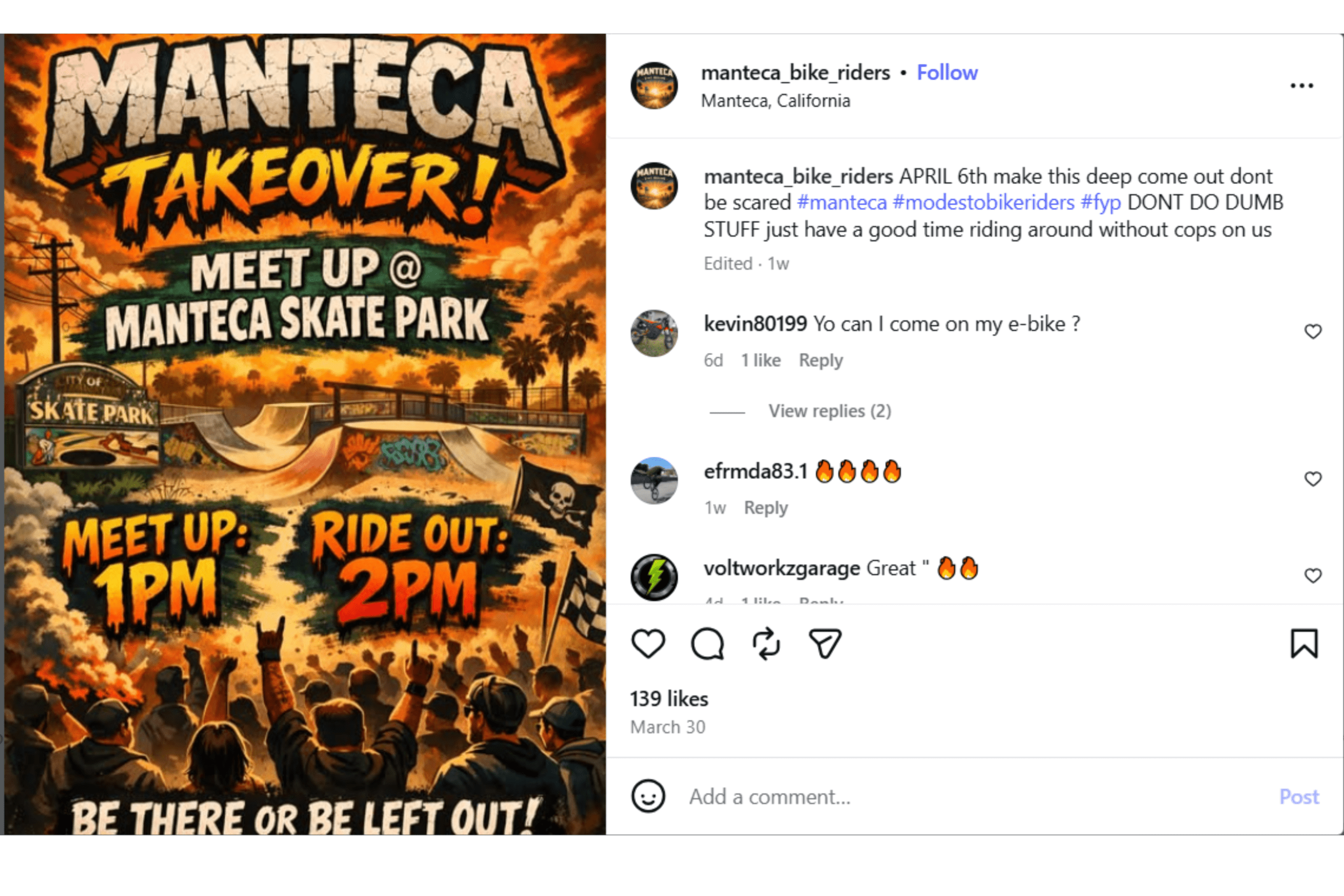Click the Add a comment field
This screenshot has width=1344, height=896.
[971, 796]
